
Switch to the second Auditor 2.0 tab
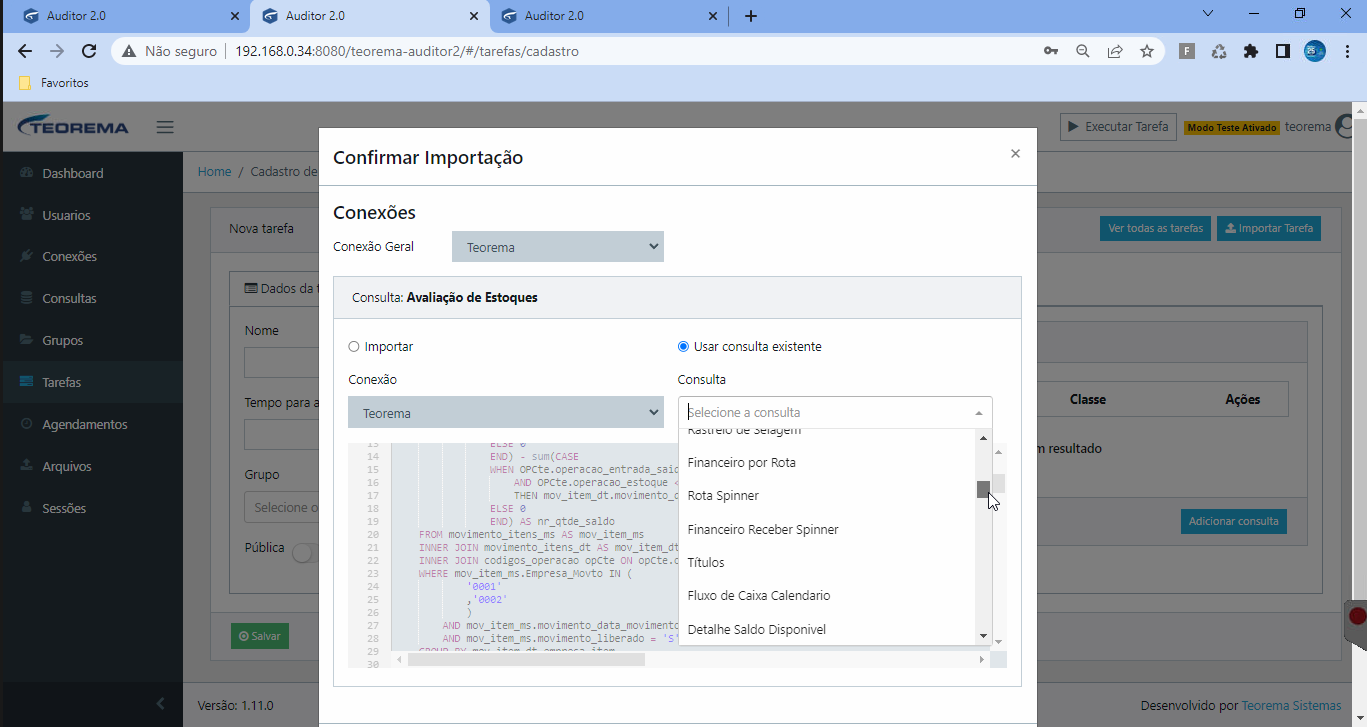point(369,16)
